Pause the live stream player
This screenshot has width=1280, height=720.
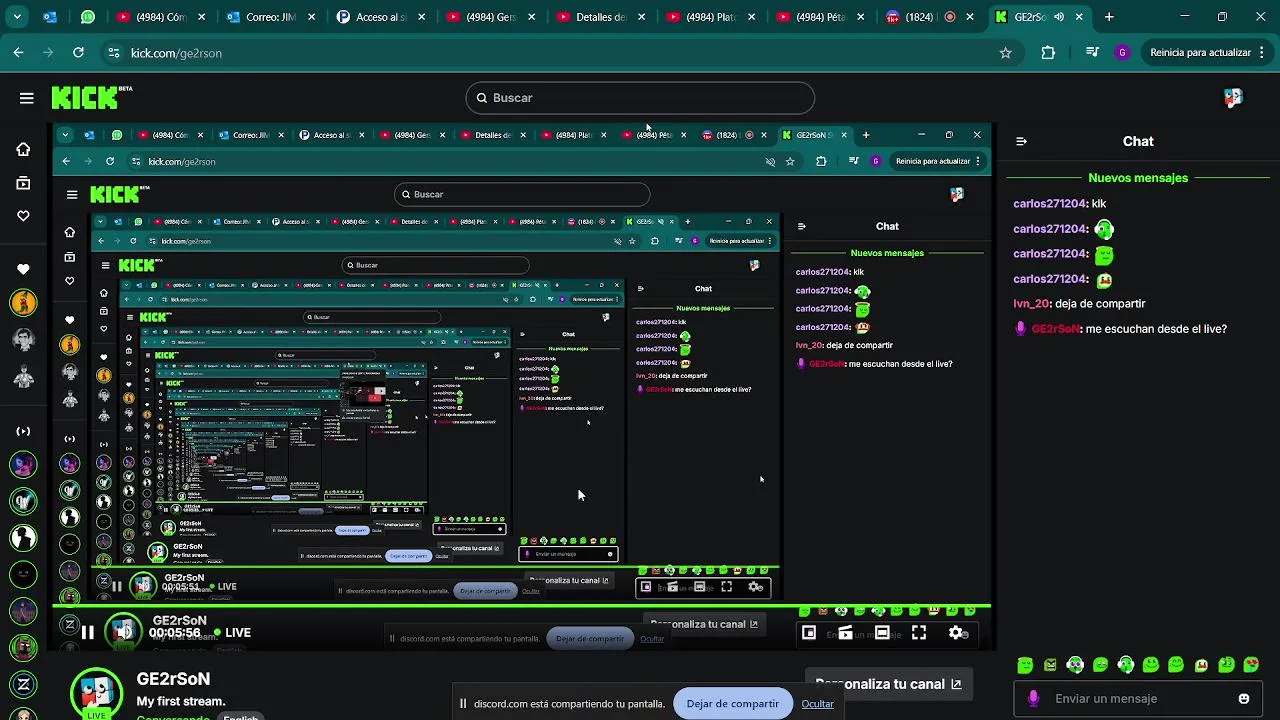click(87, 632)
